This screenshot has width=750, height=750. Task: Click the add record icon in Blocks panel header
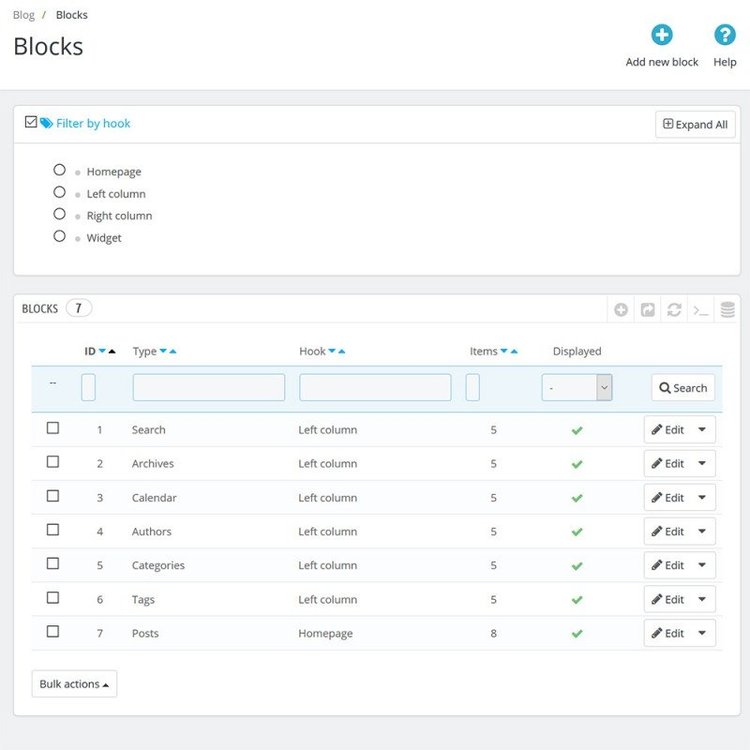[x=621, y=310]
